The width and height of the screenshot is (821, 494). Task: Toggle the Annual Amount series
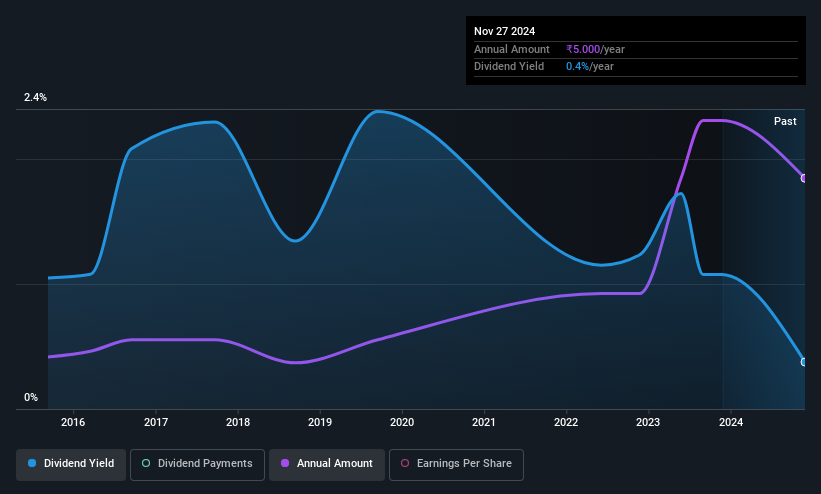coord(327,464)
